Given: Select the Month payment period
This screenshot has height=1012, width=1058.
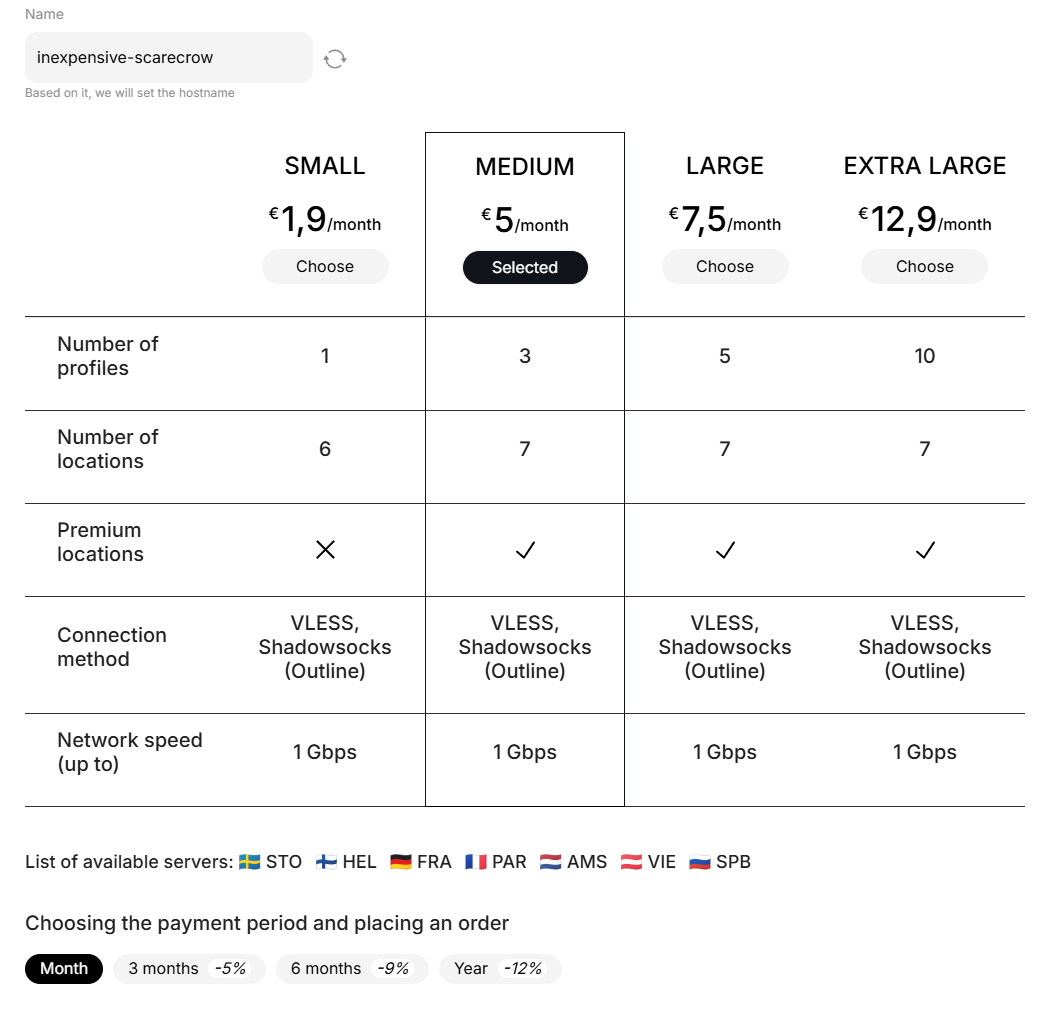Looking at the screenshot, I should click(x=64, y=969).
